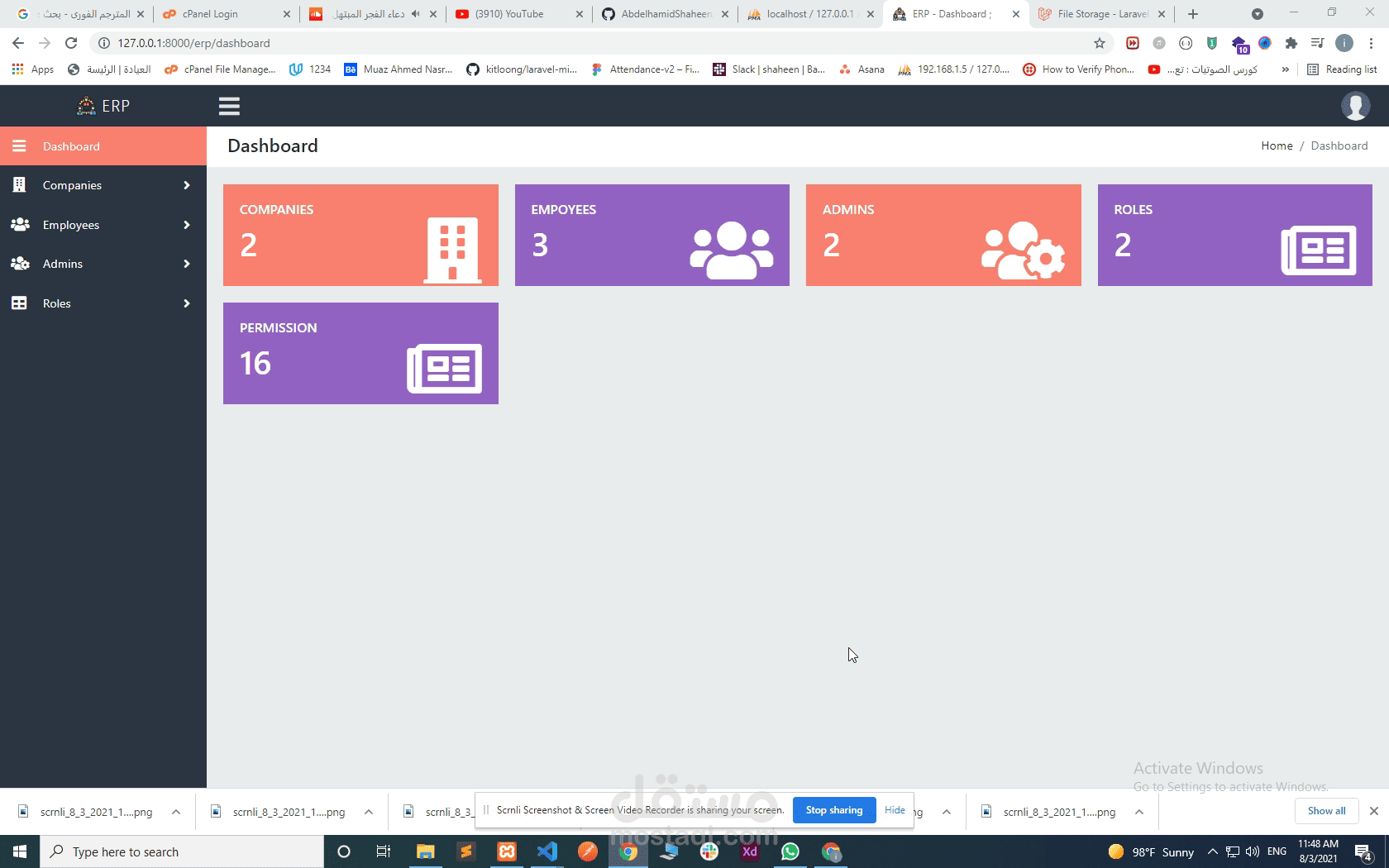This screenshot has width=1389, height=868.
Task: Select the Dashboard sidebar item
Action: pos(103,146)
